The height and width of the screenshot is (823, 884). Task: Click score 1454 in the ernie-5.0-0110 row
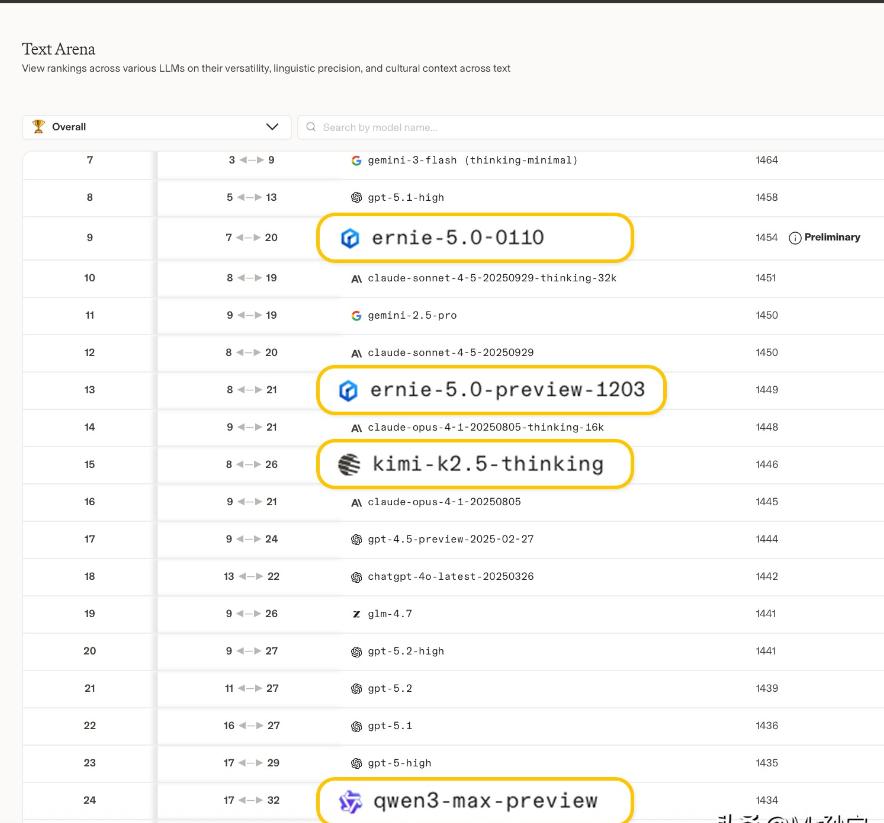767,237
